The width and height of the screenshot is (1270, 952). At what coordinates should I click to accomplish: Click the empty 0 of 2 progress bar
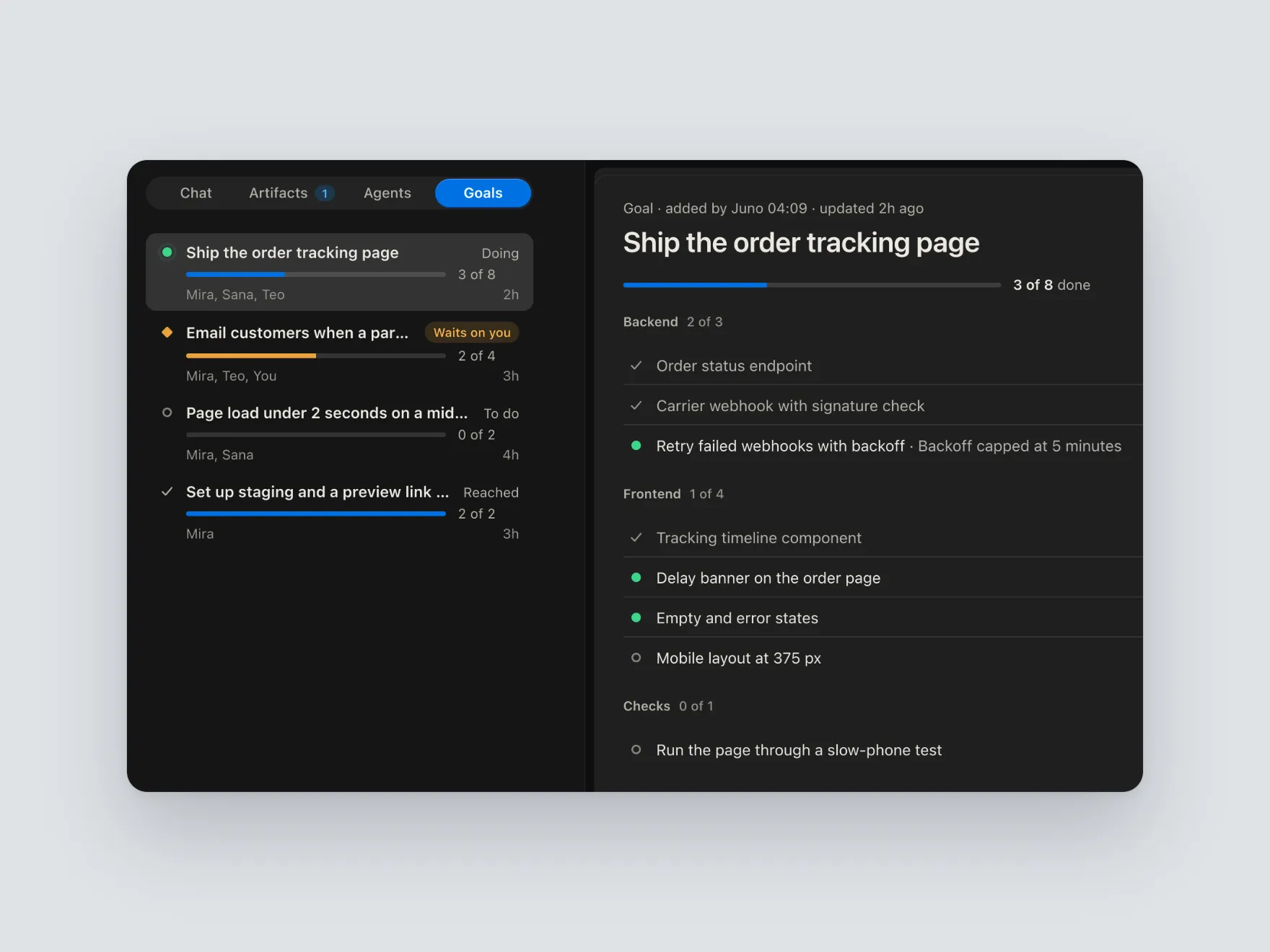(315, 435)
